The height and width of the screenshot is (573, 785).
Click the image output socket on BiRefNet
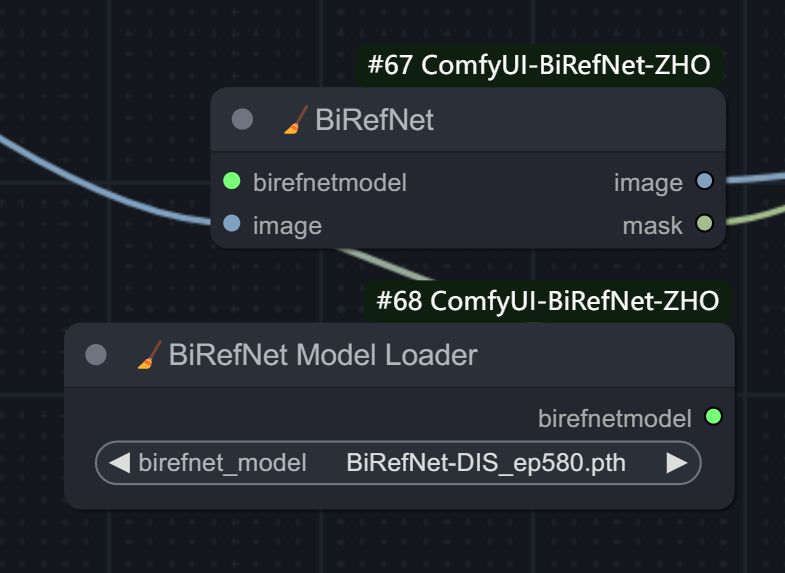point(704,182)
